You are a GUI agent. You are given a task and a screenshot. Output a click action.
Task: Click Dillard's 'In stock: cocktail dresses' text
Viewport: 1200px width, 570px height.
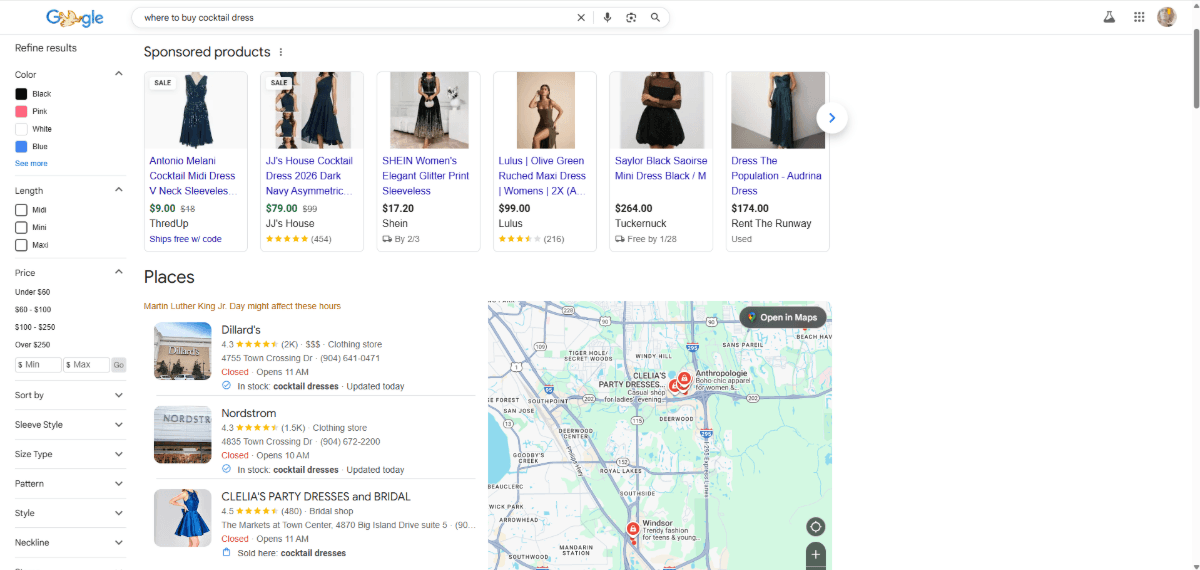click(288, 386)
